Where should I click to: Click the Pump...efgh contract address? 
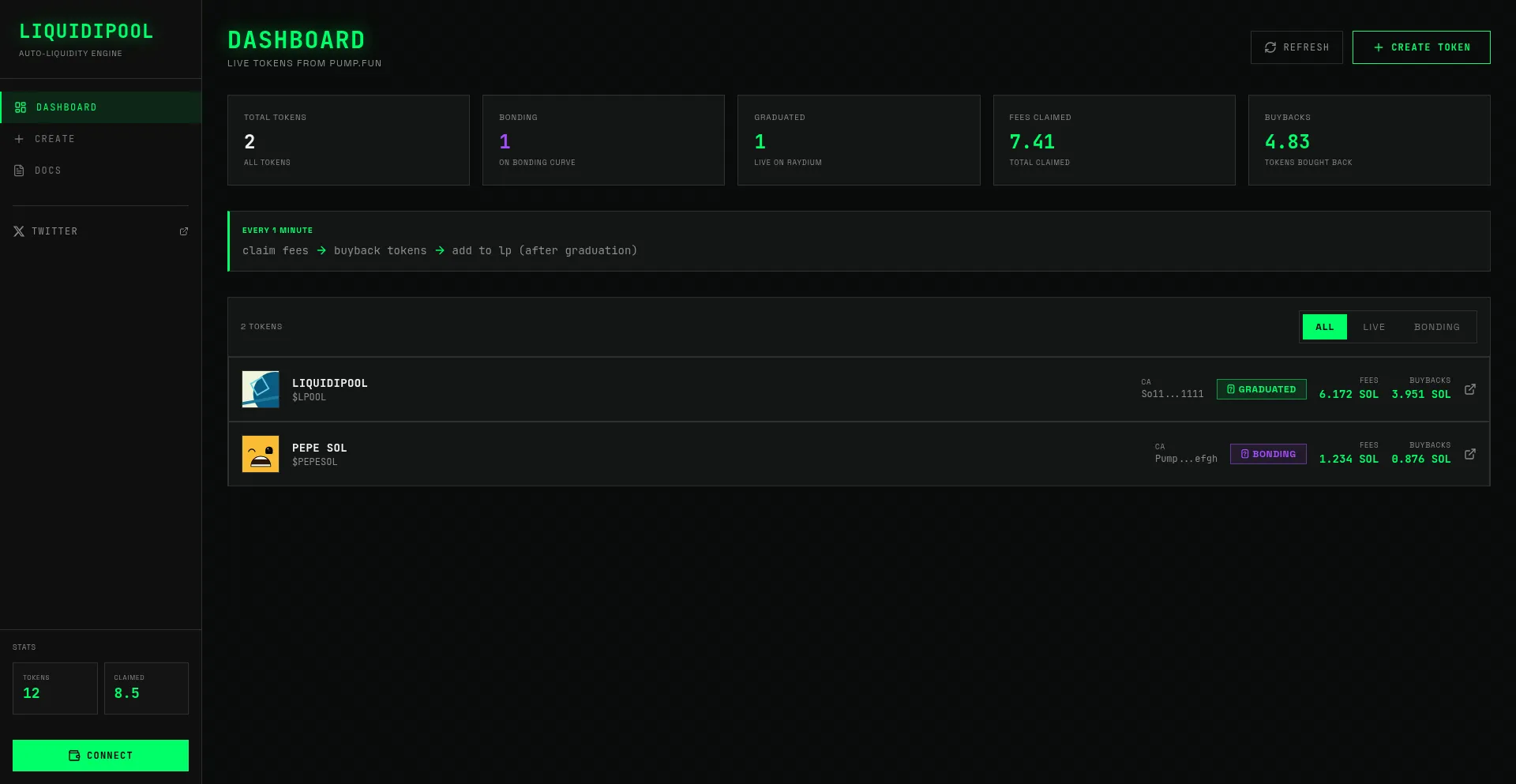pos(1185,459)
